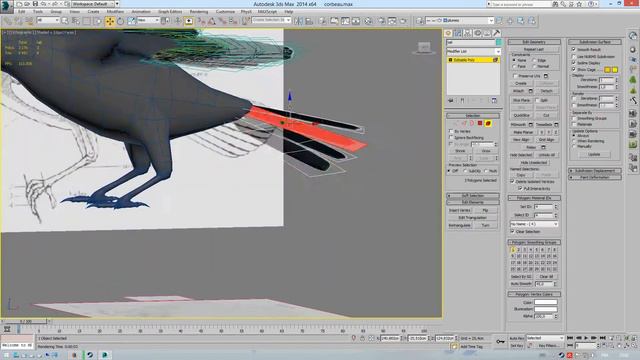Screen dimensions: 640x360
Task: Click the Save File quick access icon
Action: 35,4
